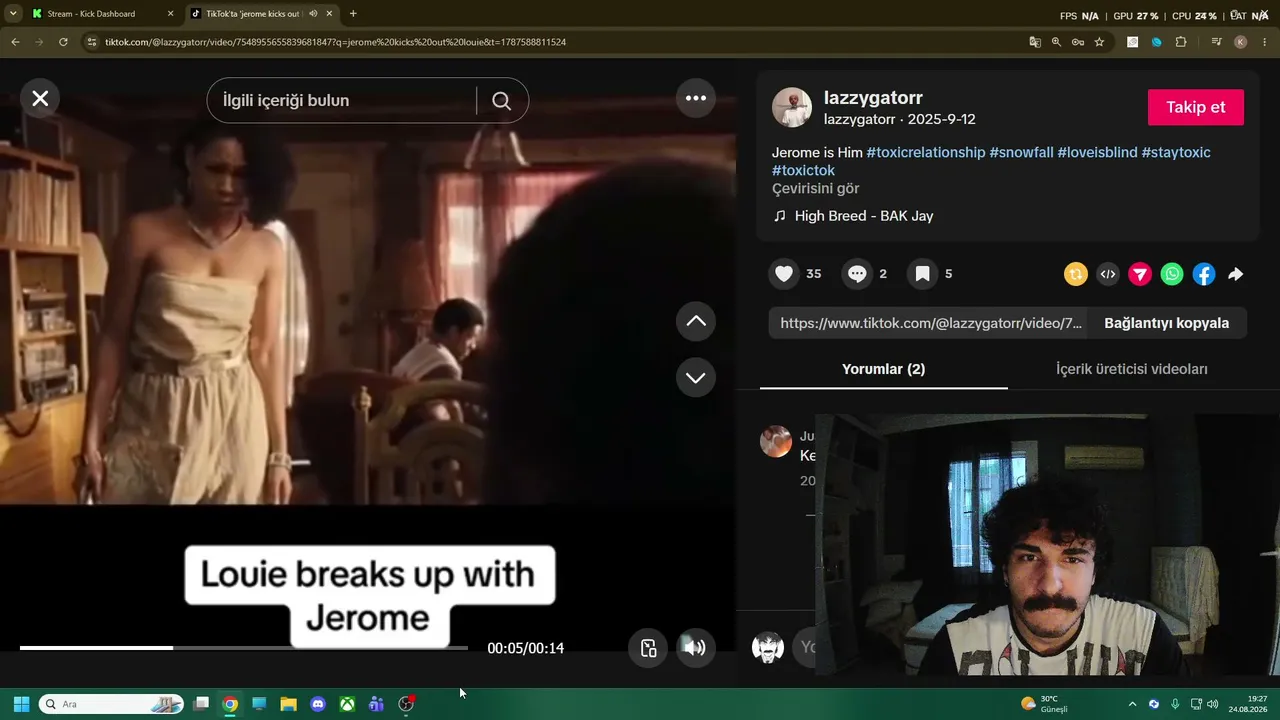Bookmark this page with the star icon
The height and width of the screenshot is (720, 1280).
pos(1099,42)
